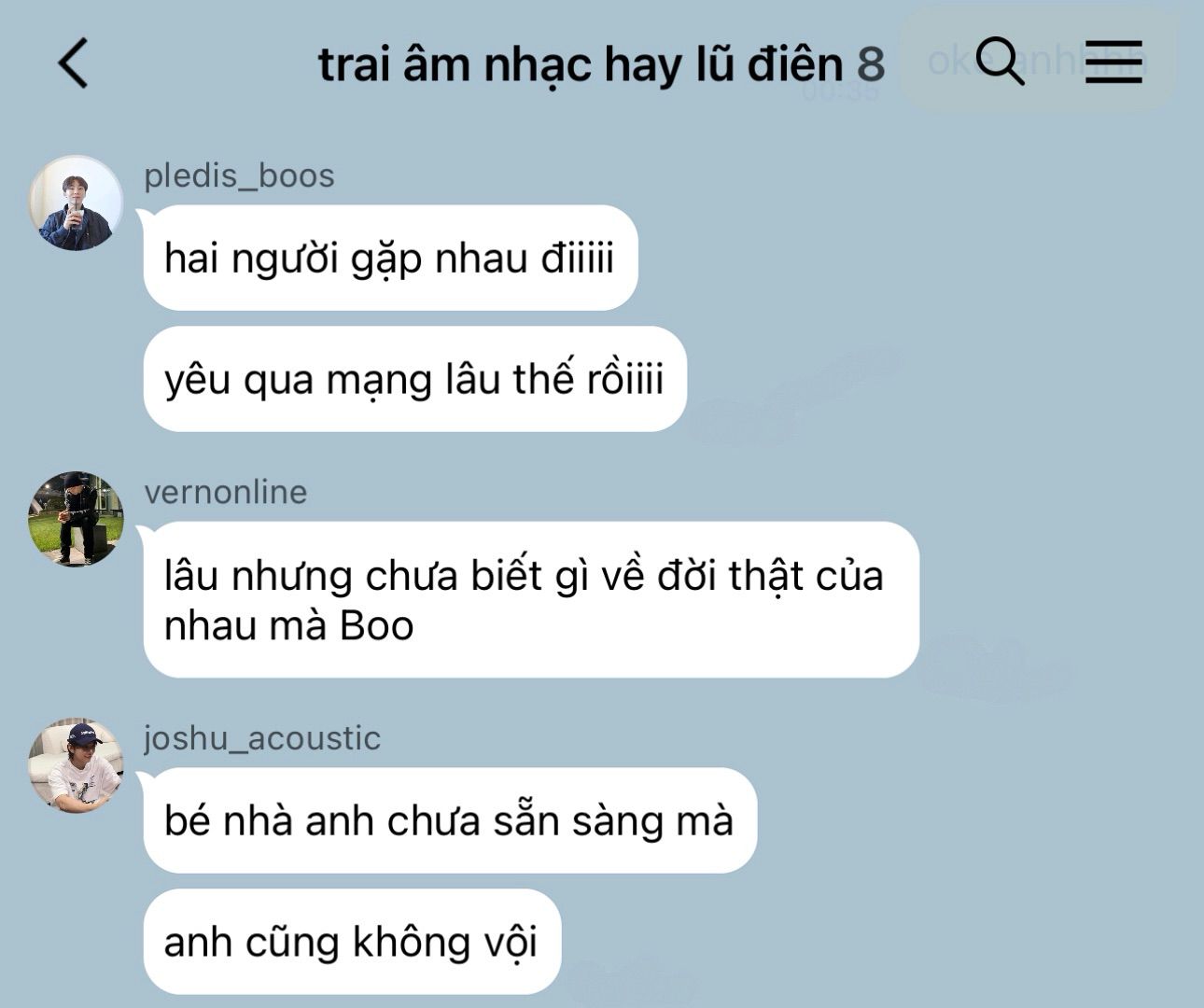Go back using the left arrow icon

coord(73,63)
